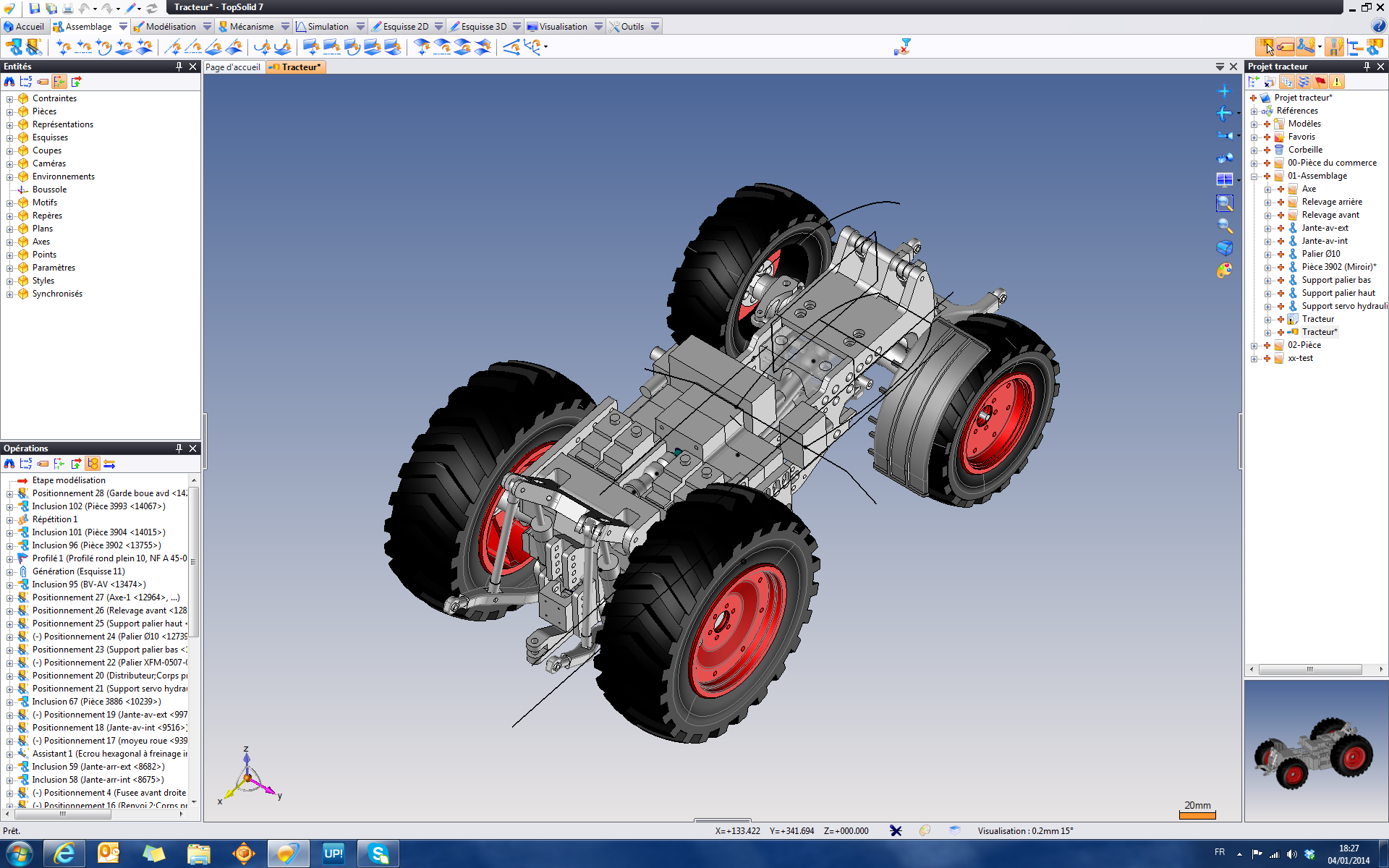
Task: Toggle the highlighted tree mode in Entités toolbar
Action: (59, 82)
